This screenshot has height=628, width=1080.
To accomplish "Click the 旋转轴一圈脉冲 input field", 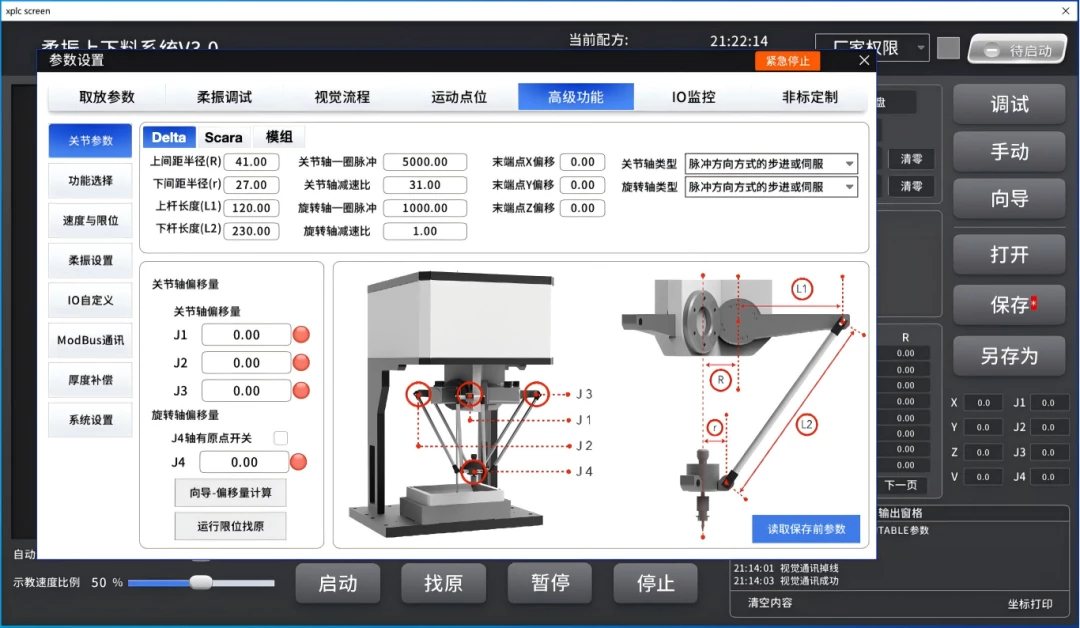I will coord(425,208).
